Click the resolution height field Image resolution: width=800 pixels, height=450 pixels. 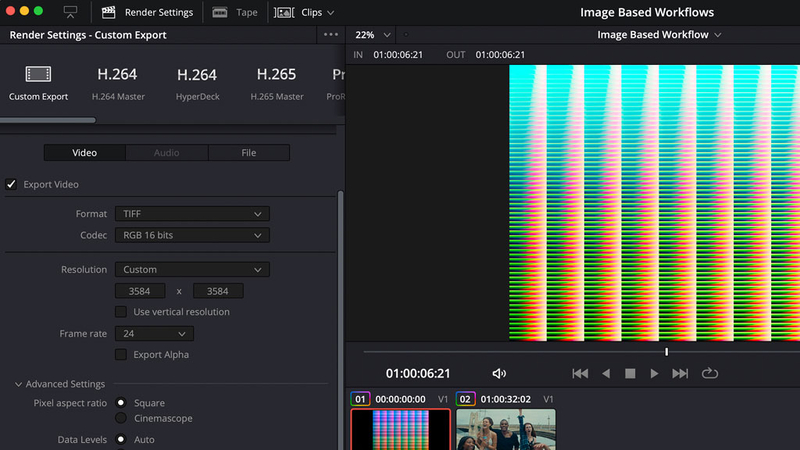pyautogui.click(x=218, y=291)
